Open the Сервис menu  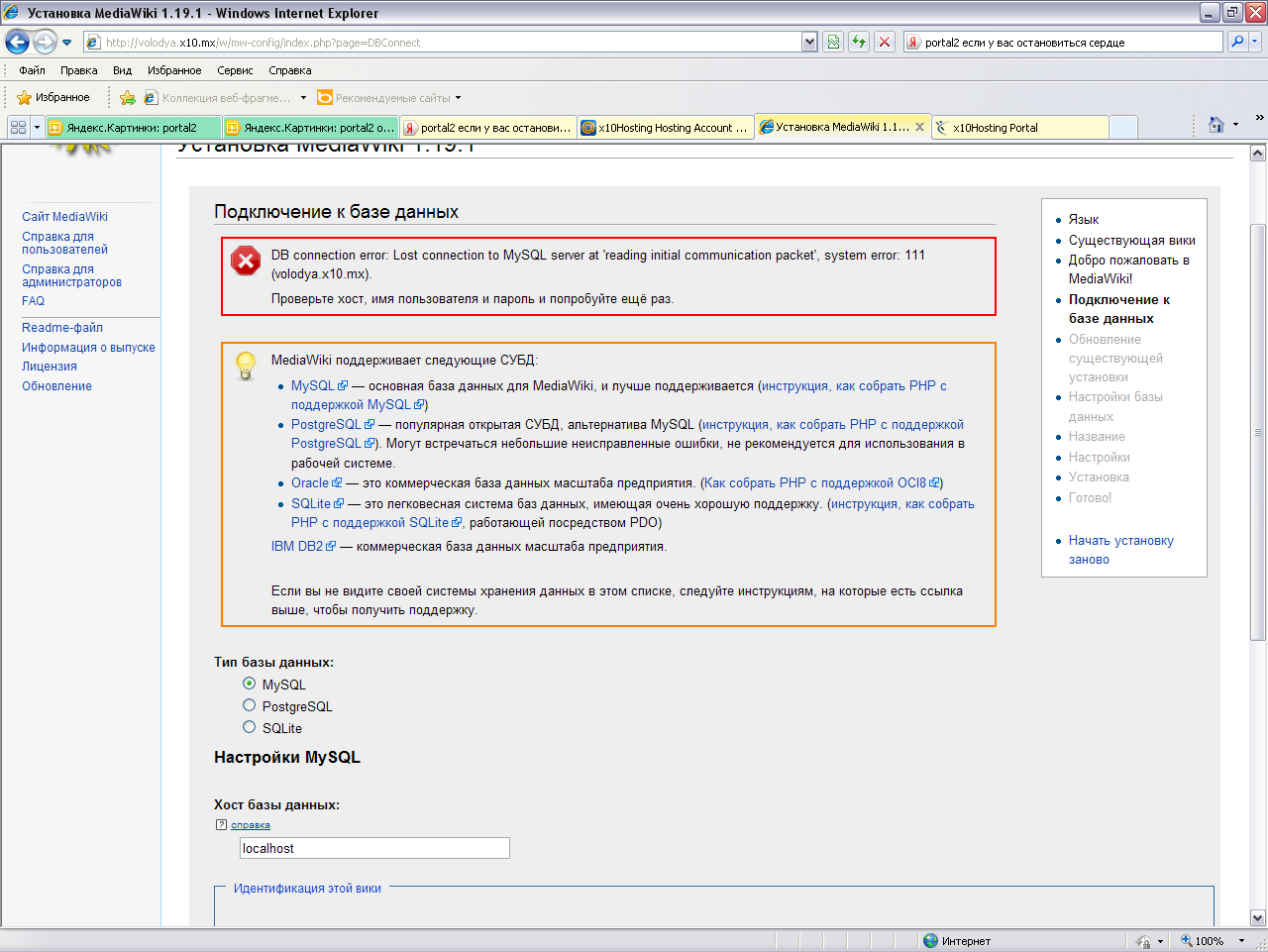(x=235, y=70)
